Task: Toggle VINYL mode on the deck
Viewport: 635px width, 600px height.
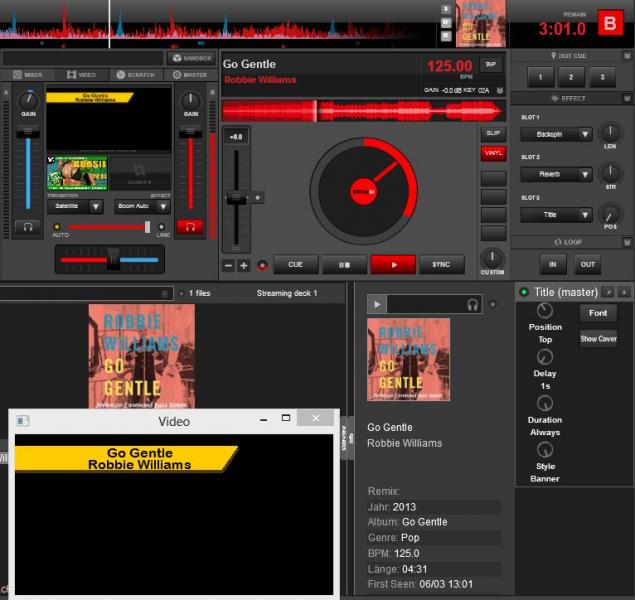Action: point(492,153)
